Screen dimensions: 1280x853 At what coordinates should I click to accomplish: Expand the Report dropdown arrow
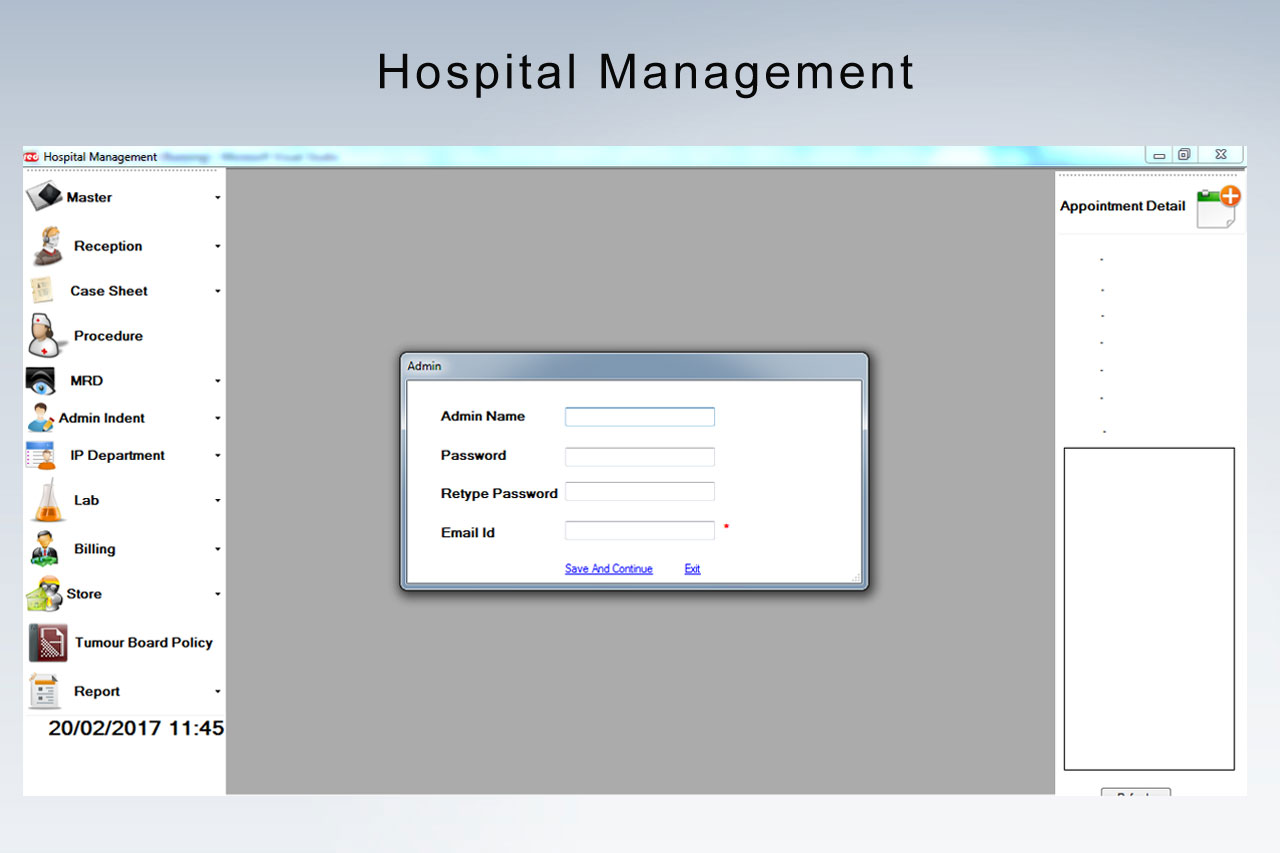click(217, 692)
